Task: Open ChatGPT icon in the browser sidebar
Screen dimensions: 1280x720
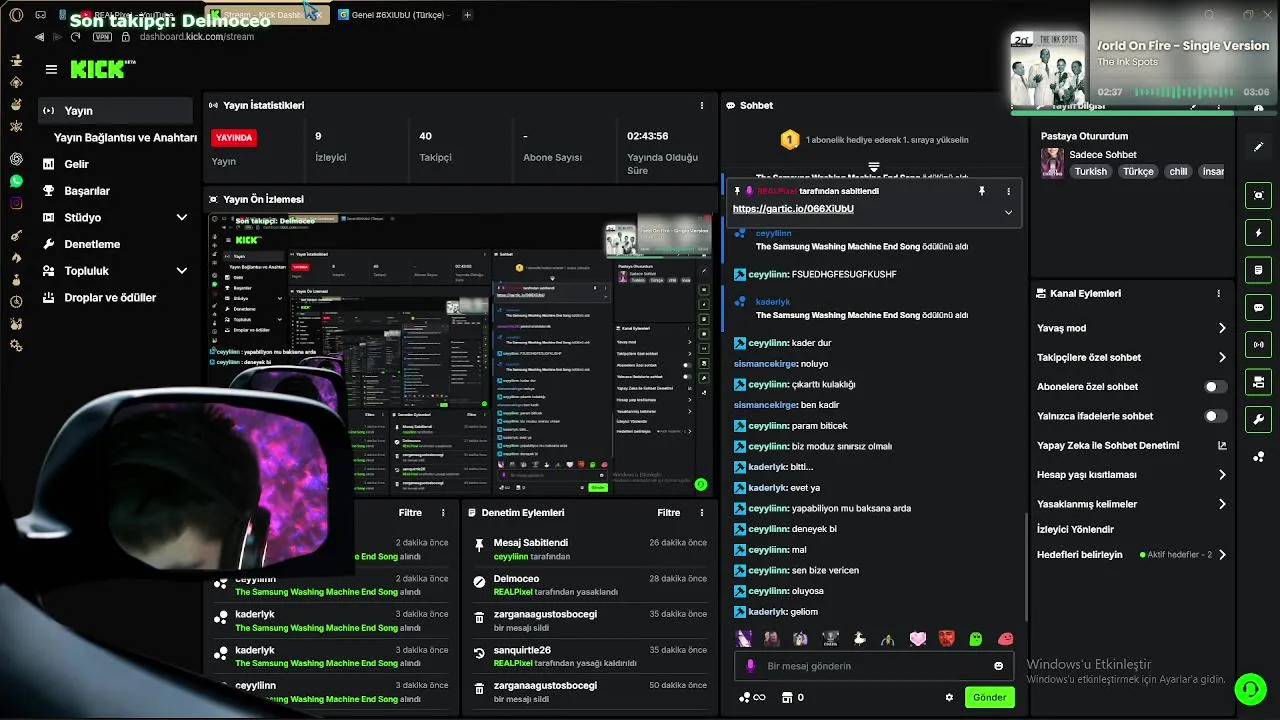Action: pyautogui.click(x=16, y=159)
